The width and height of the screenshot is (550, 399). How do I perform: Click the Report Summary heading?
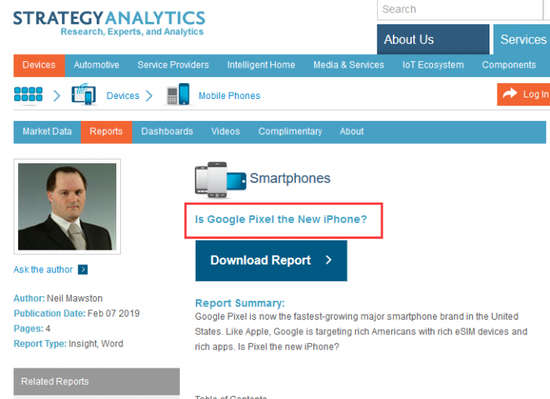240,303
